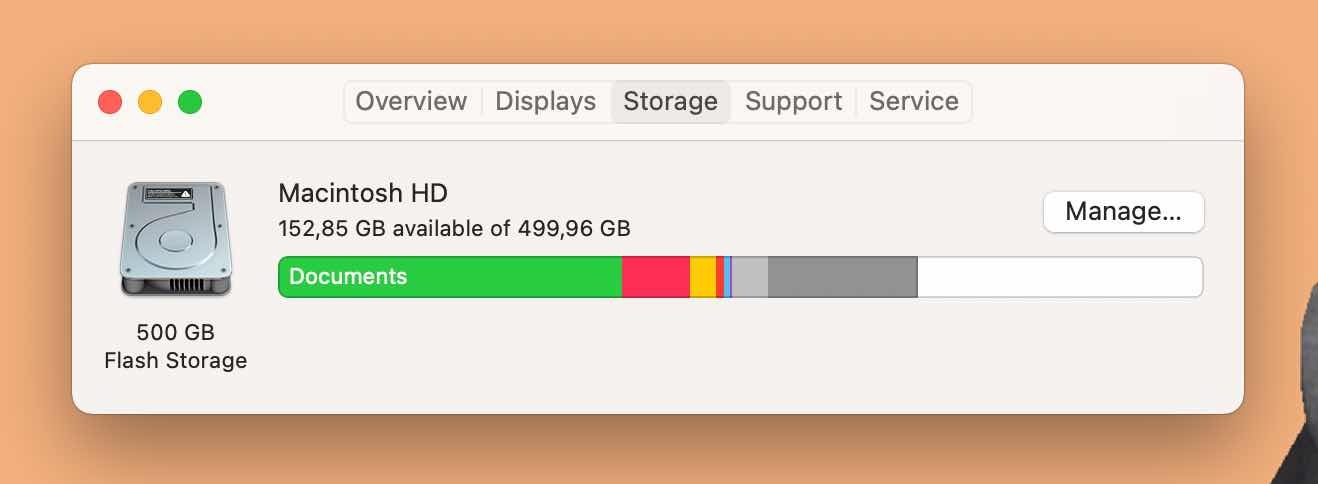This screenshot has width=1318, height=484.
Task: Click the Macintosh HD volume name
Action: point(362,193)
